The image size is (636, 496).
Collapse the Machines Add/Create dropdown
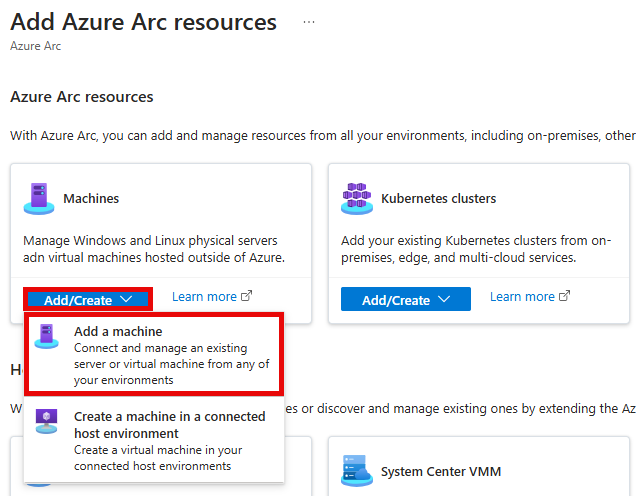[88, 300]
